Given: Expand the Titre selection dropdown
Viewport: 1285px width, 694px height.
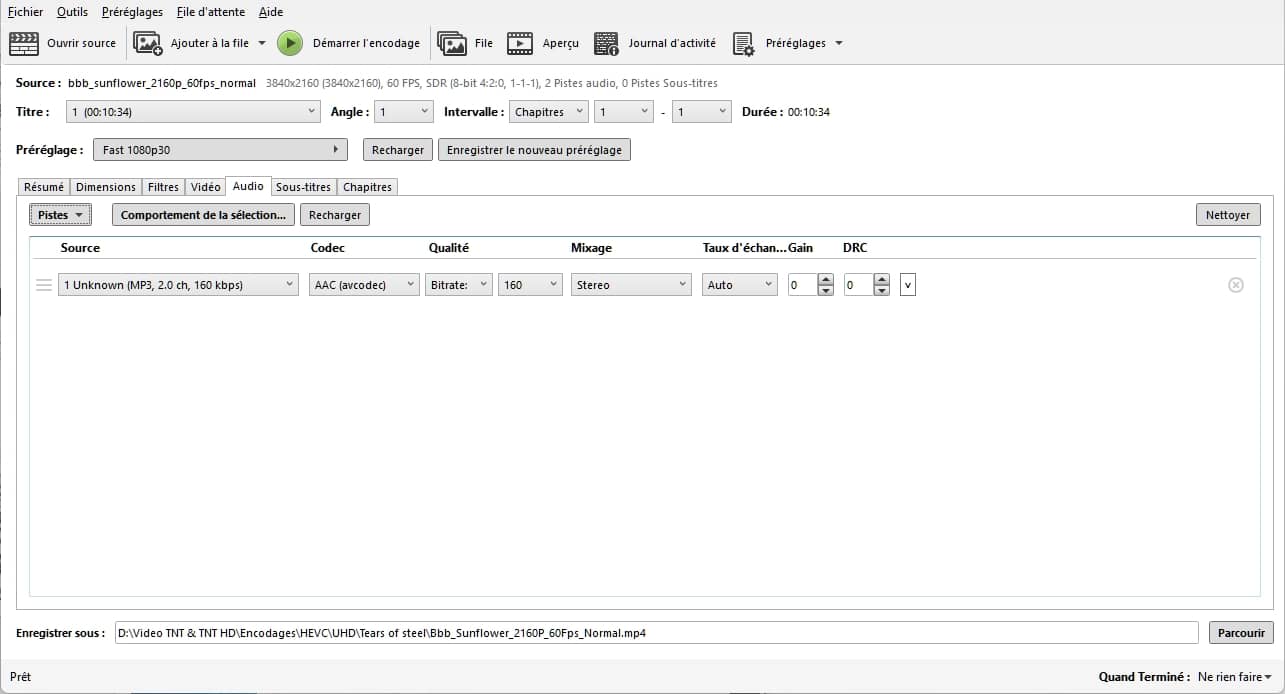Looking at the screenshot, I should 193,112.
